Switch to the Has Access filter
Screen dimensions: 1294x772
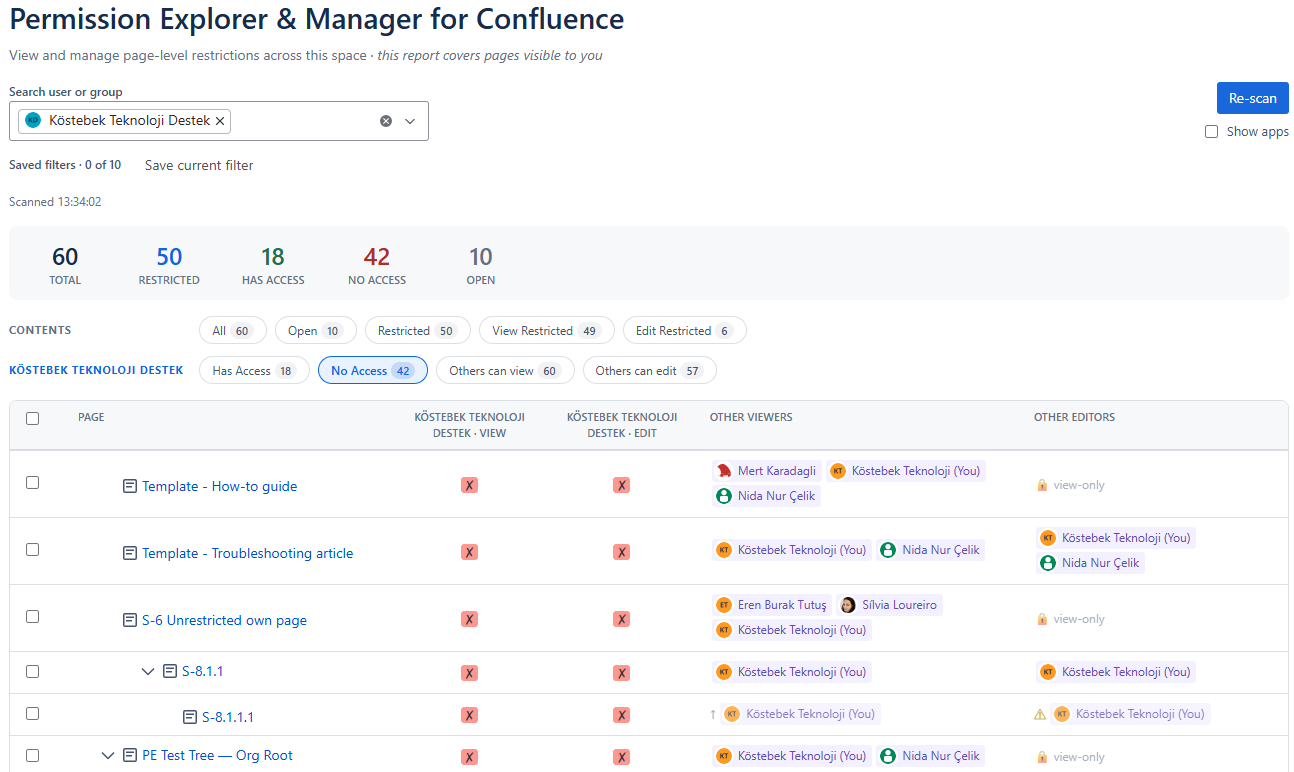pos(254,371)
